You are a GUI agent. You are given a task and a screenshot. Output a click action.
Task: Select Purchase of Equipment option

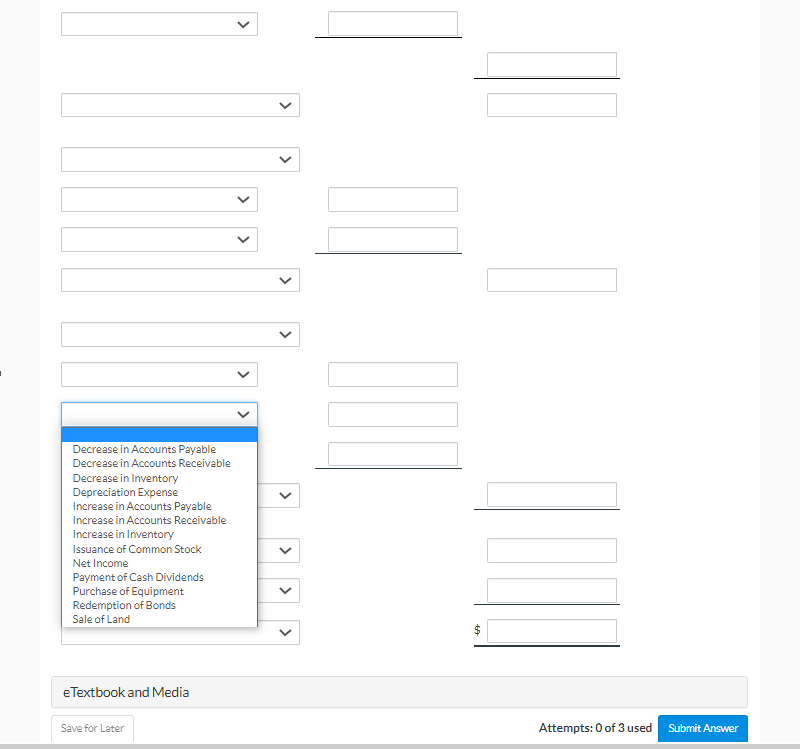(x=128, y=591)
